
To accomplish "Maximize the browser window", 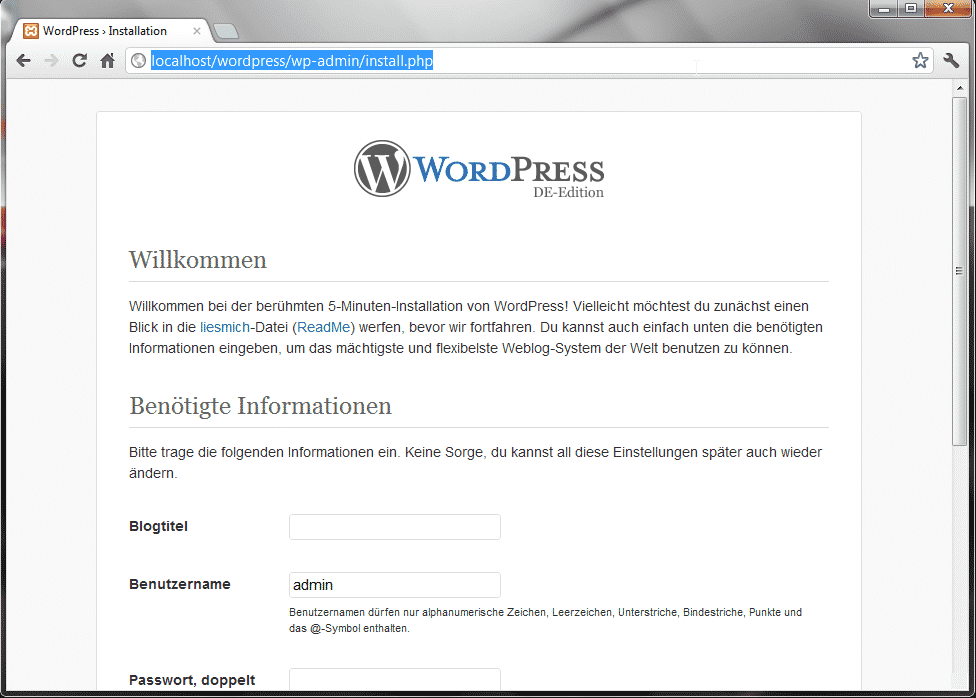I will pyautogui.click(x=911, y=9).
